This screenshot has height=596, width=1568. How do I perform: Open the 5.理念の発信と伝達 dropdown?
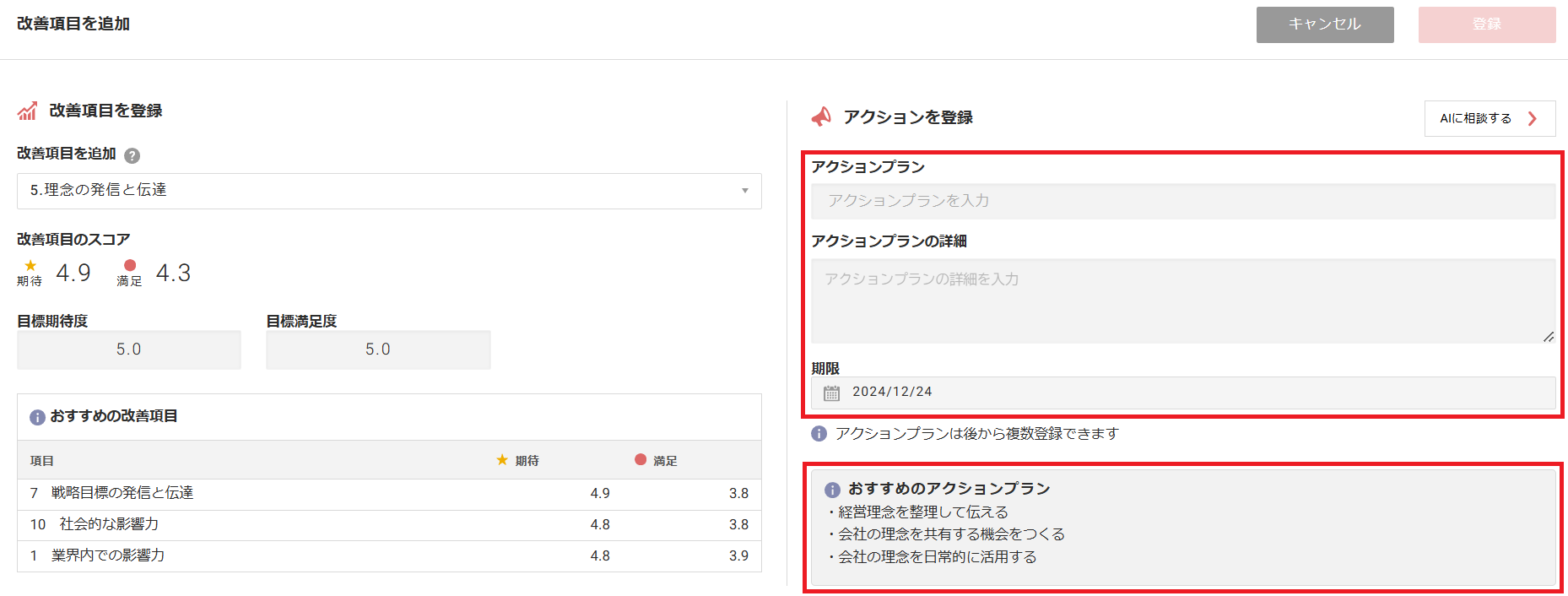point(389,191)
